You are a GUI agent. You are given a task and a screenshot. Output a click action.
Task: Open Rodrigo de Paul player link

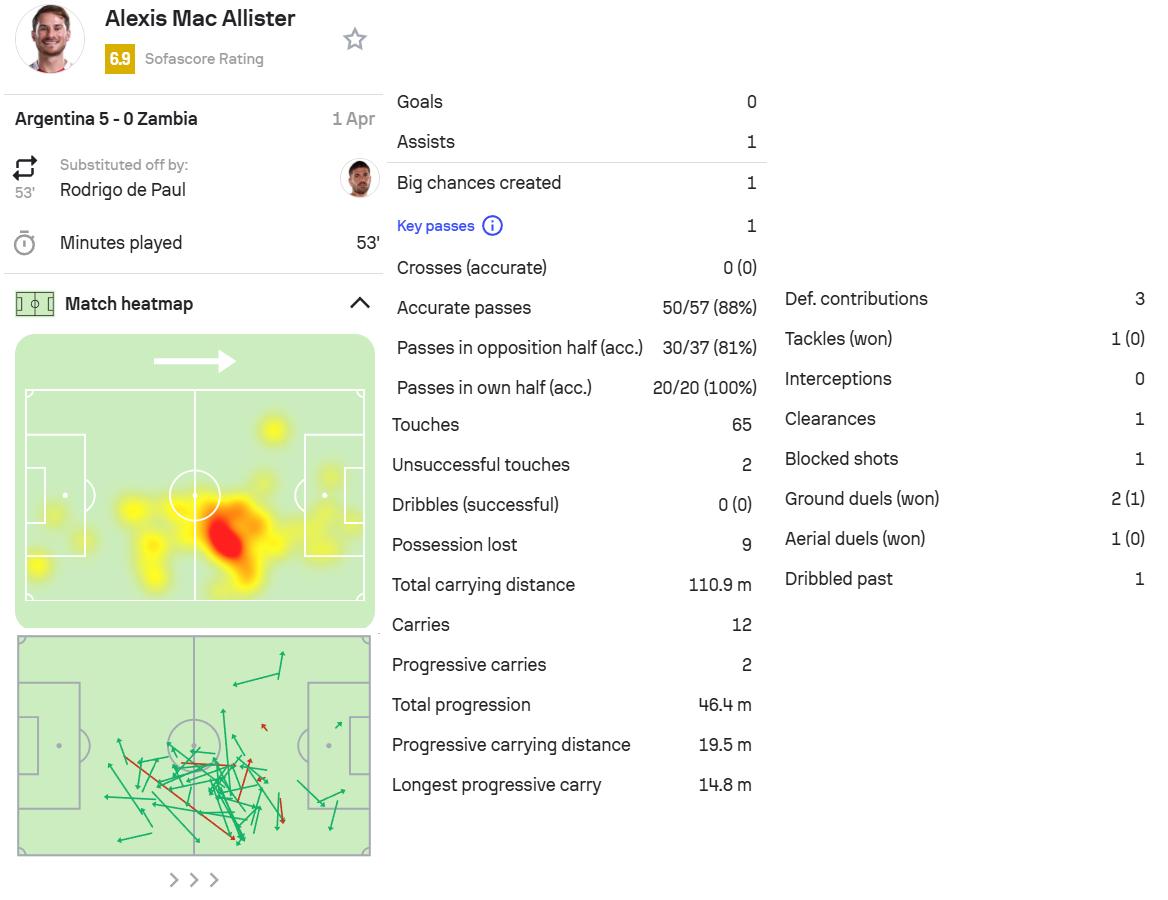(x=123, y=190)
